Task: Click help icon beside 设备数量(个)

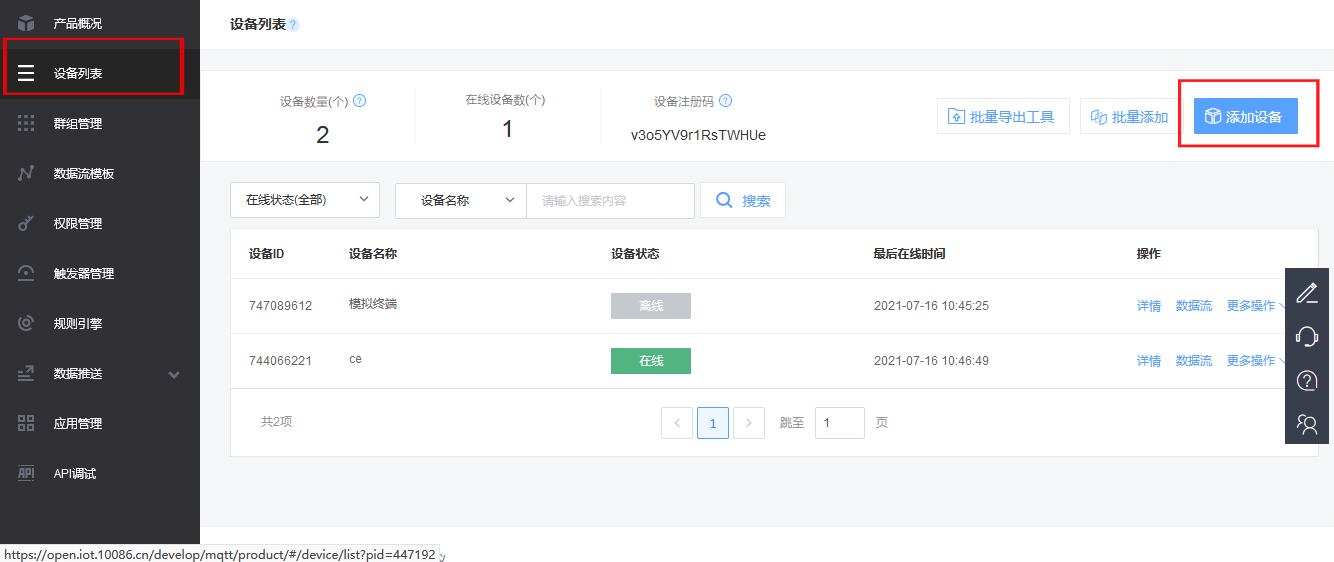Action: 360,101
